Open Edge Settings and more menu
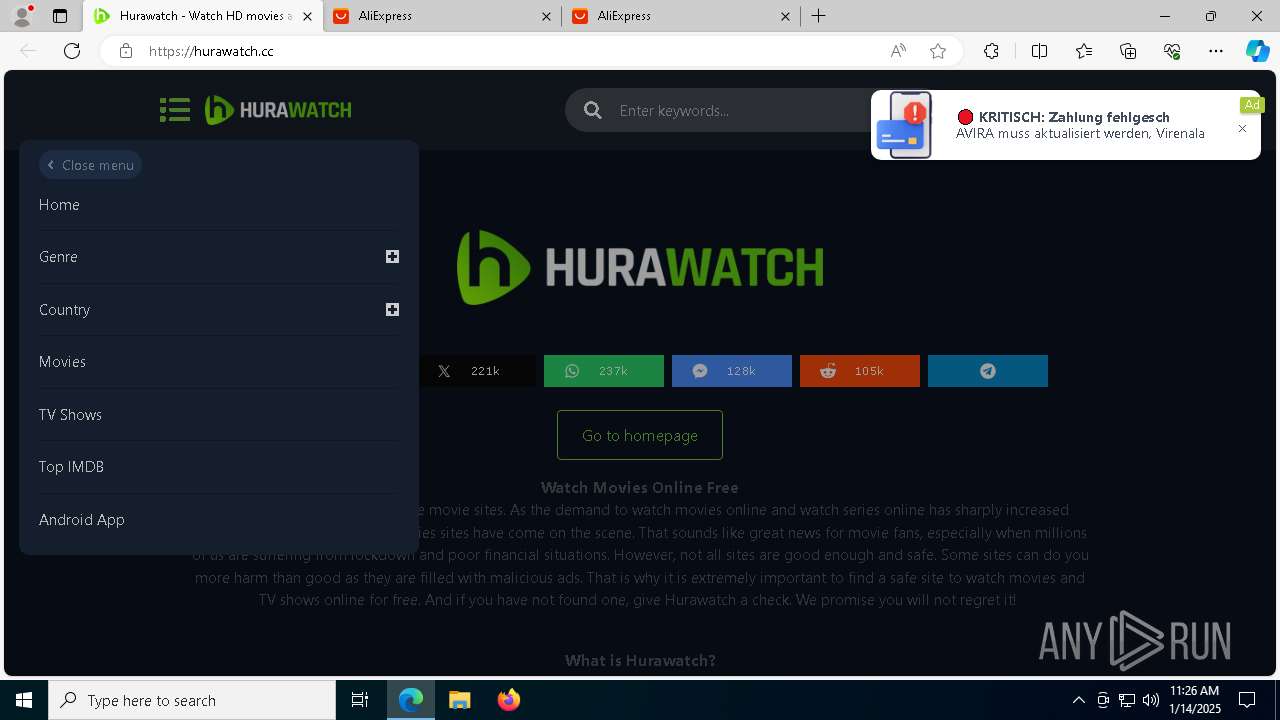1280x720 pixels. [1216, 51]
